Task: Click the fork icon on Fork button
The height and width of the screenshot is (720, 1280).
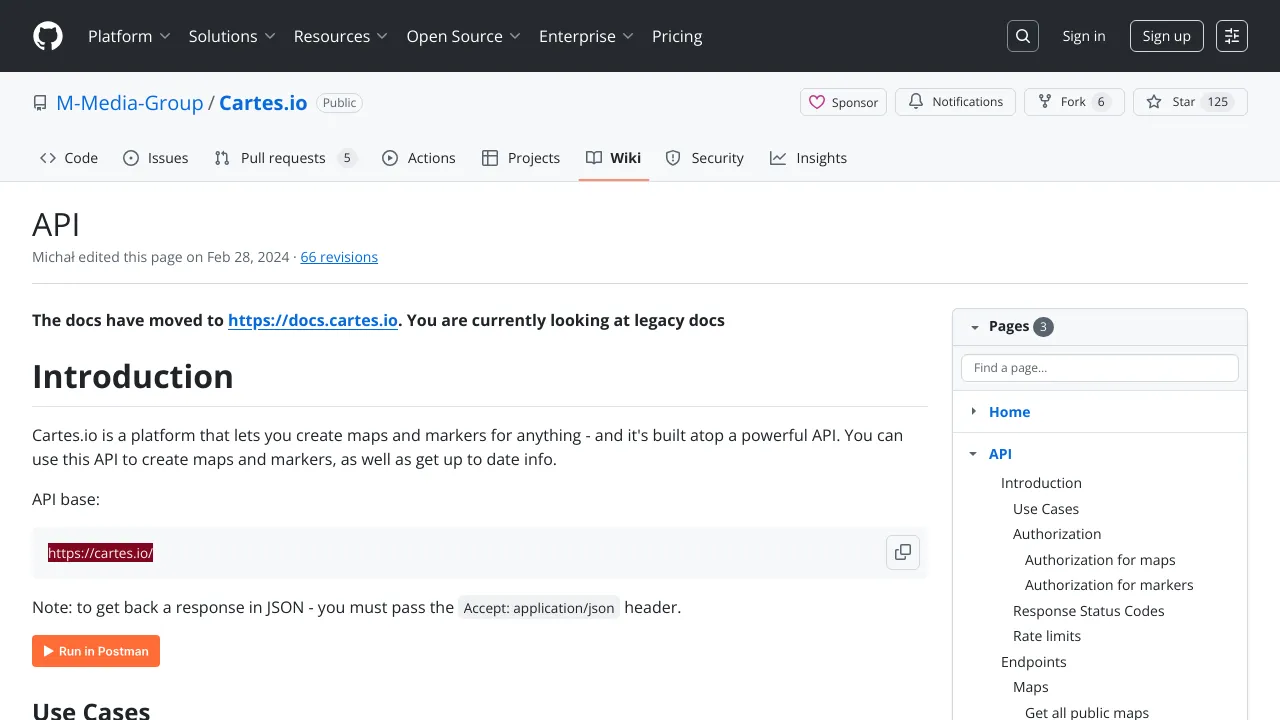Action: point(1045,102)
